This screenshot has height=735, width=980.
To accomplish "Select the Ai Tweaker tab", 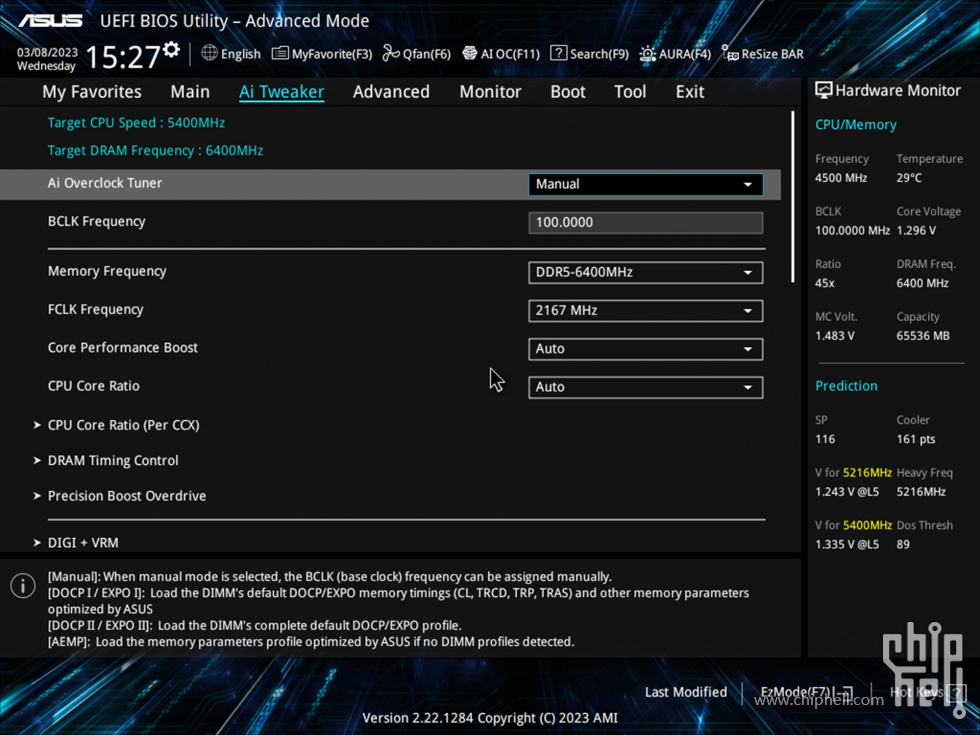I will [281, 92].
